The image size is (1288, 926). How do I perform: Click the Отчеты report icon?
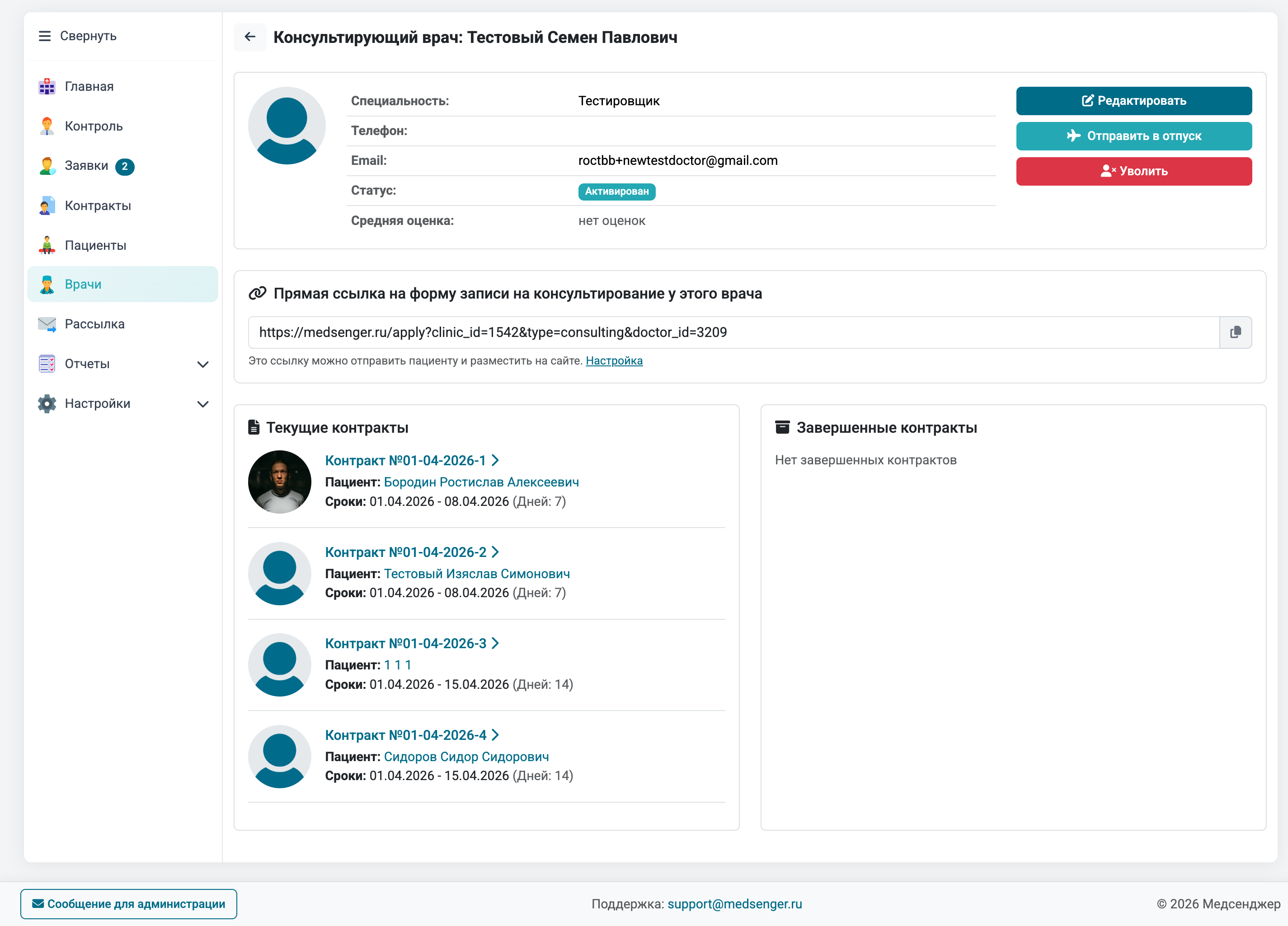pos(47,364)
